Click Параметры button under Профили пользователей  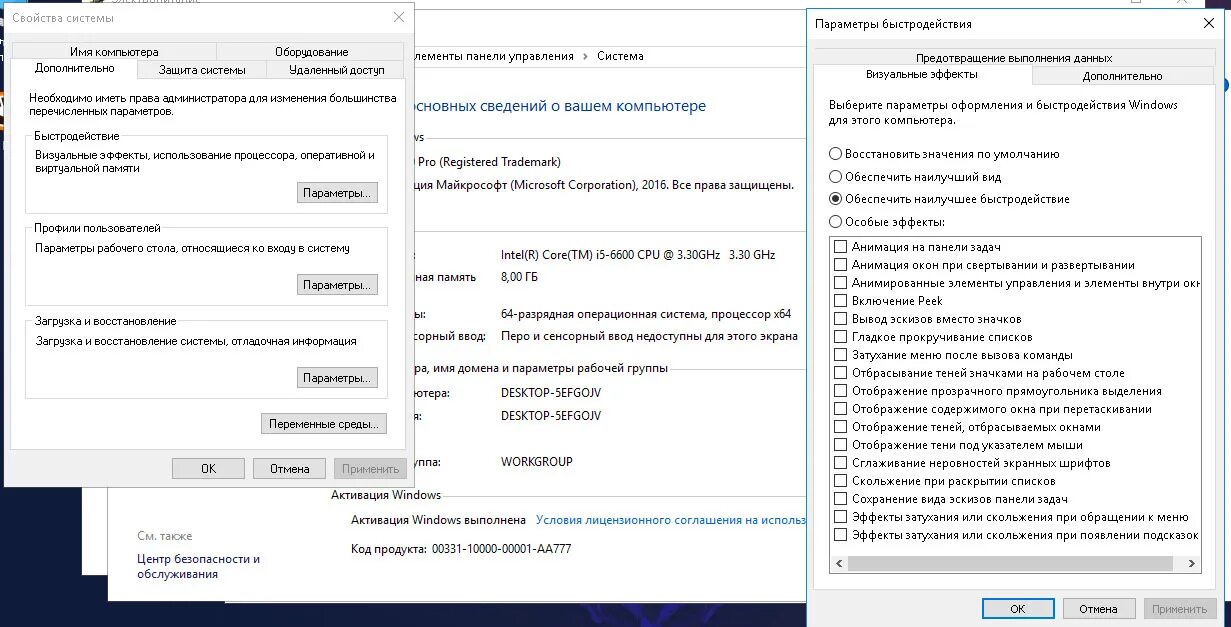coord(338,285)
